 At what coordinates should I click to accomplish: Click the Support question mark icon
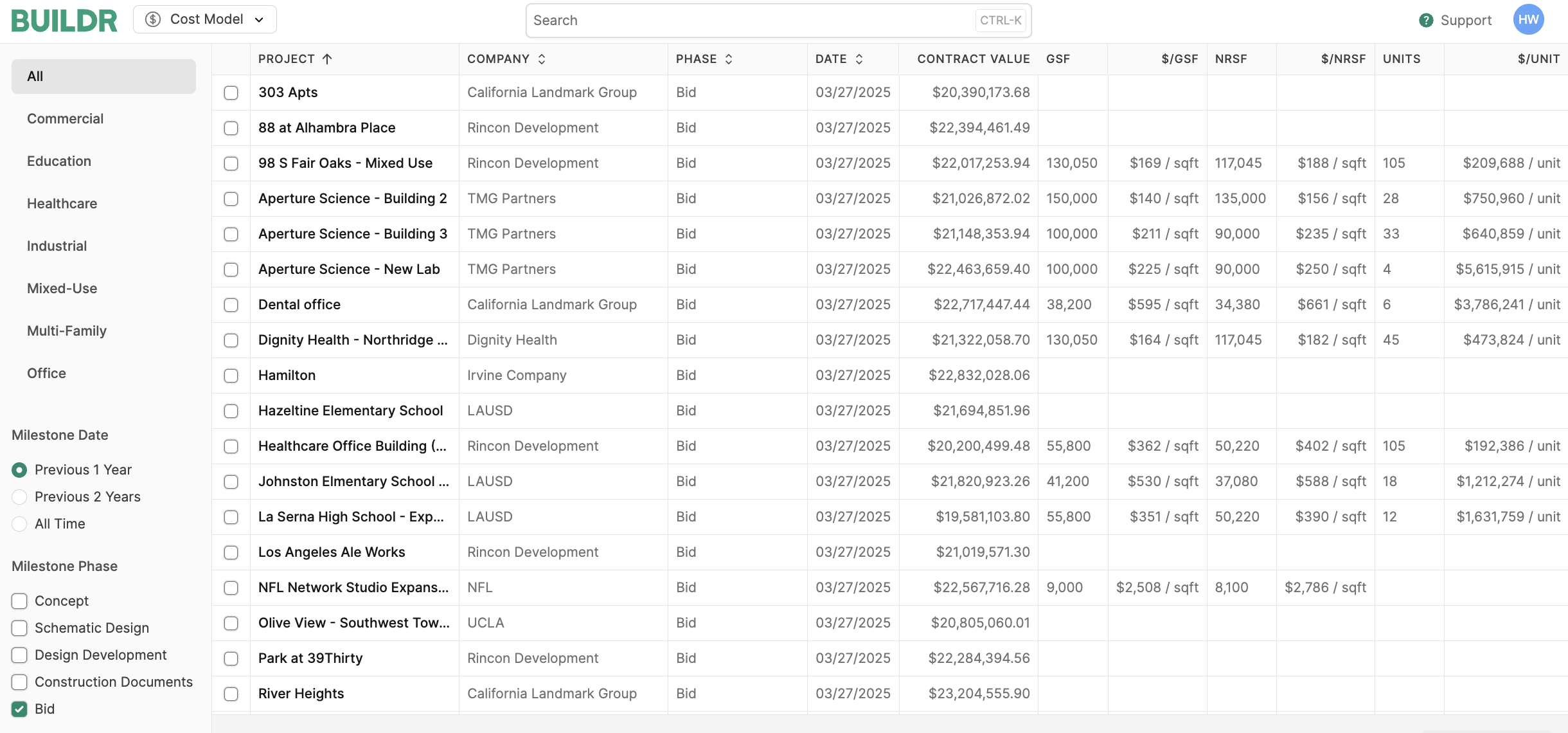[1426, 21]
